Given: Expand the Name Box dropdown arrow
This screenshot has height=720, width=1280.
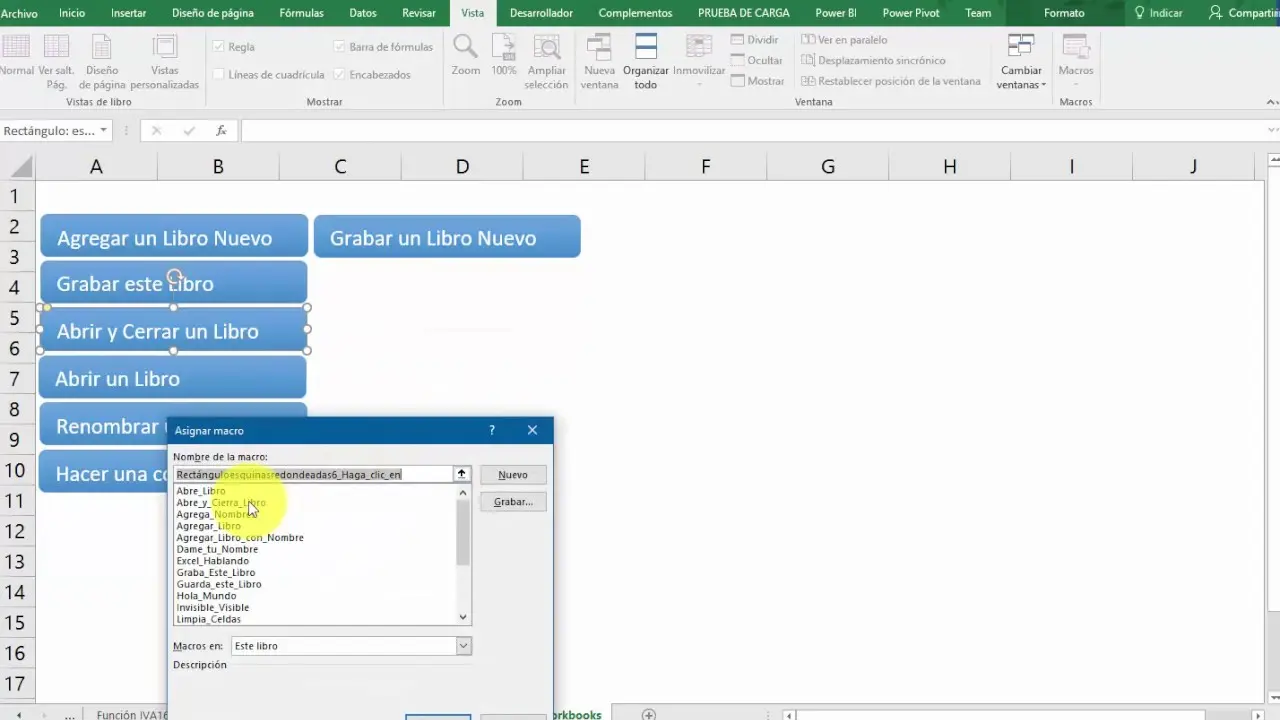Looking at the screenshot, I should coord(103,131).
